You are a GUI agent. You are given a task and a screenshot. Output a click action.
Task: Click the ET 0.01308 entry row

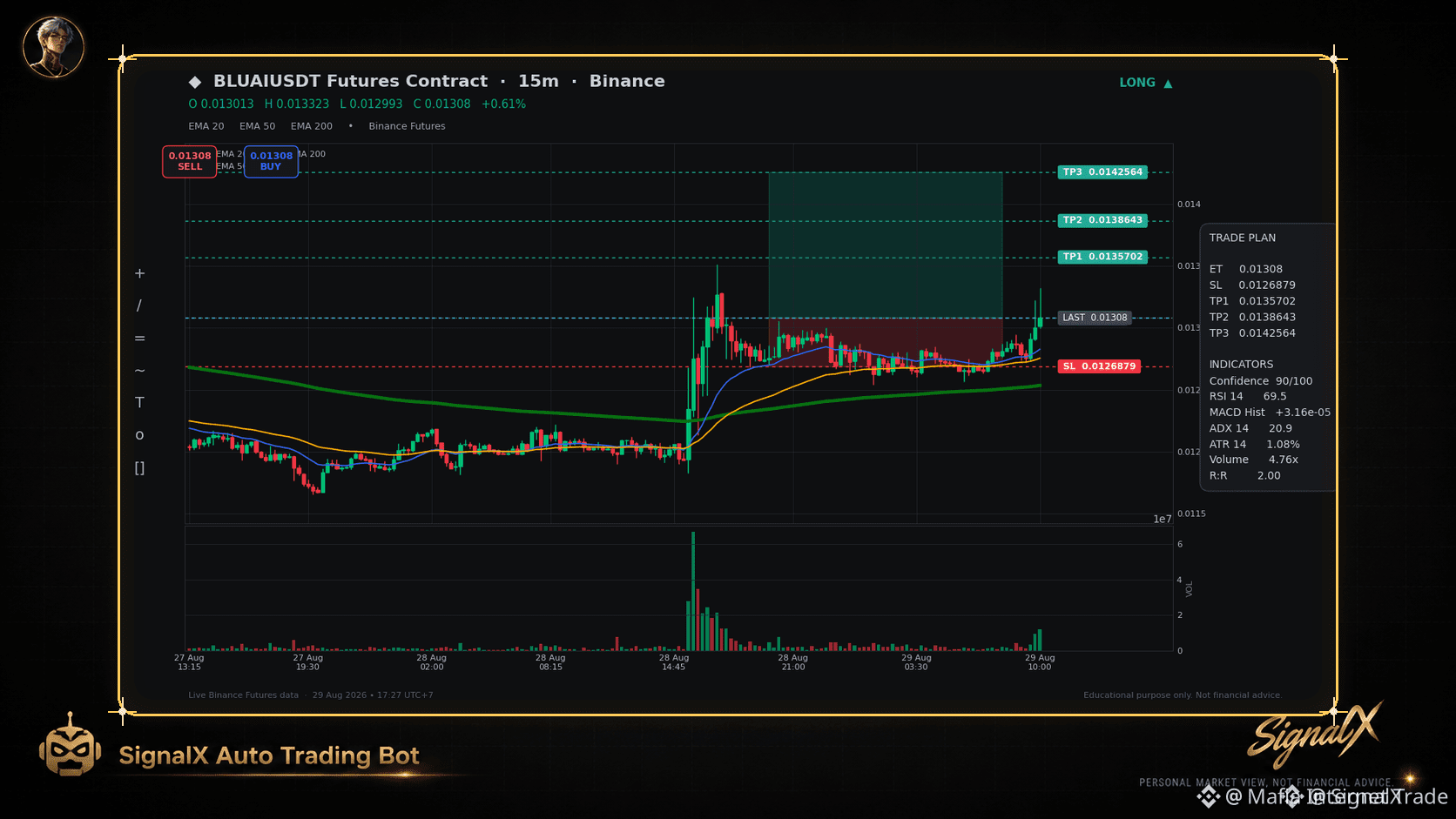[x=1246, y=269]
